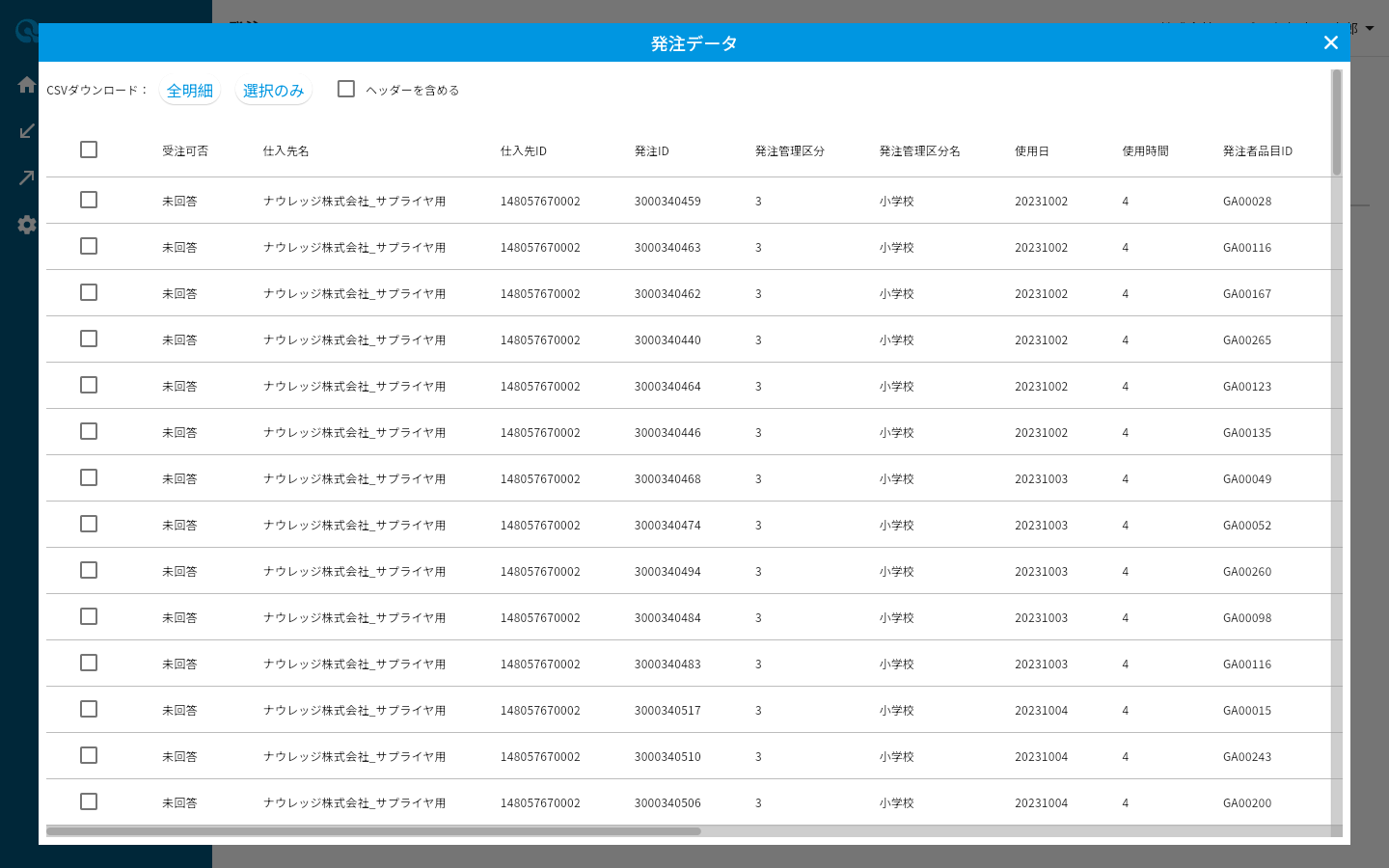Click the 発注管理区分 column header
Image resolution: width=1389 pixels, height=868 pixels.
pyautogui.click(x=790, y=151)
